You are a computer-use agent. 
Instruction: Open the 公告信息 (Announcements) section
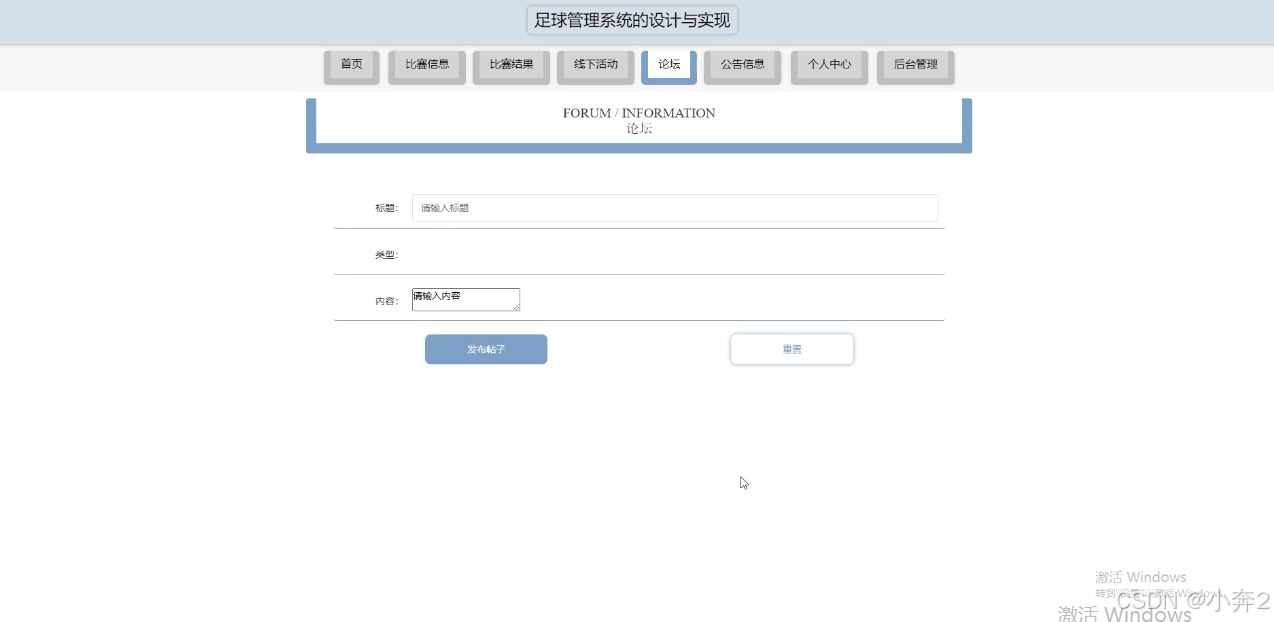[x=742, y=64]
